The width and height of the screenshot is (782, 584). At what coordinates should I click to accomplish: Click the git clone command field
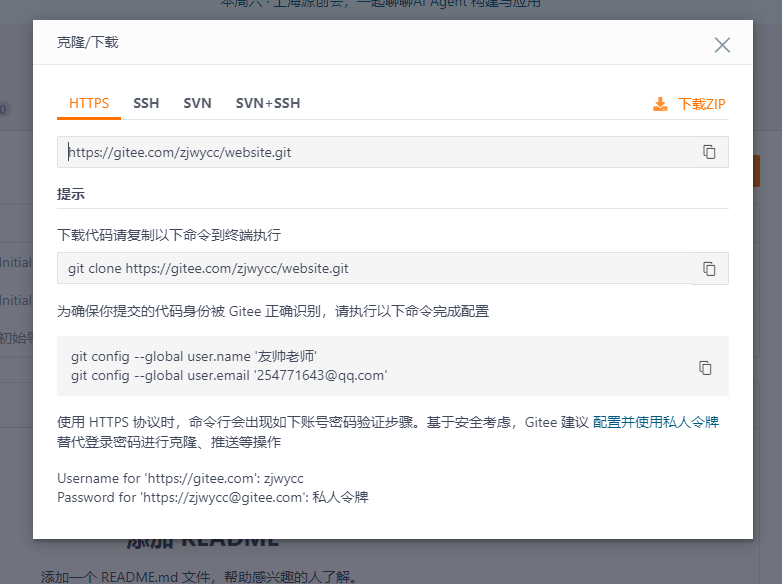(x=374, y=268)
